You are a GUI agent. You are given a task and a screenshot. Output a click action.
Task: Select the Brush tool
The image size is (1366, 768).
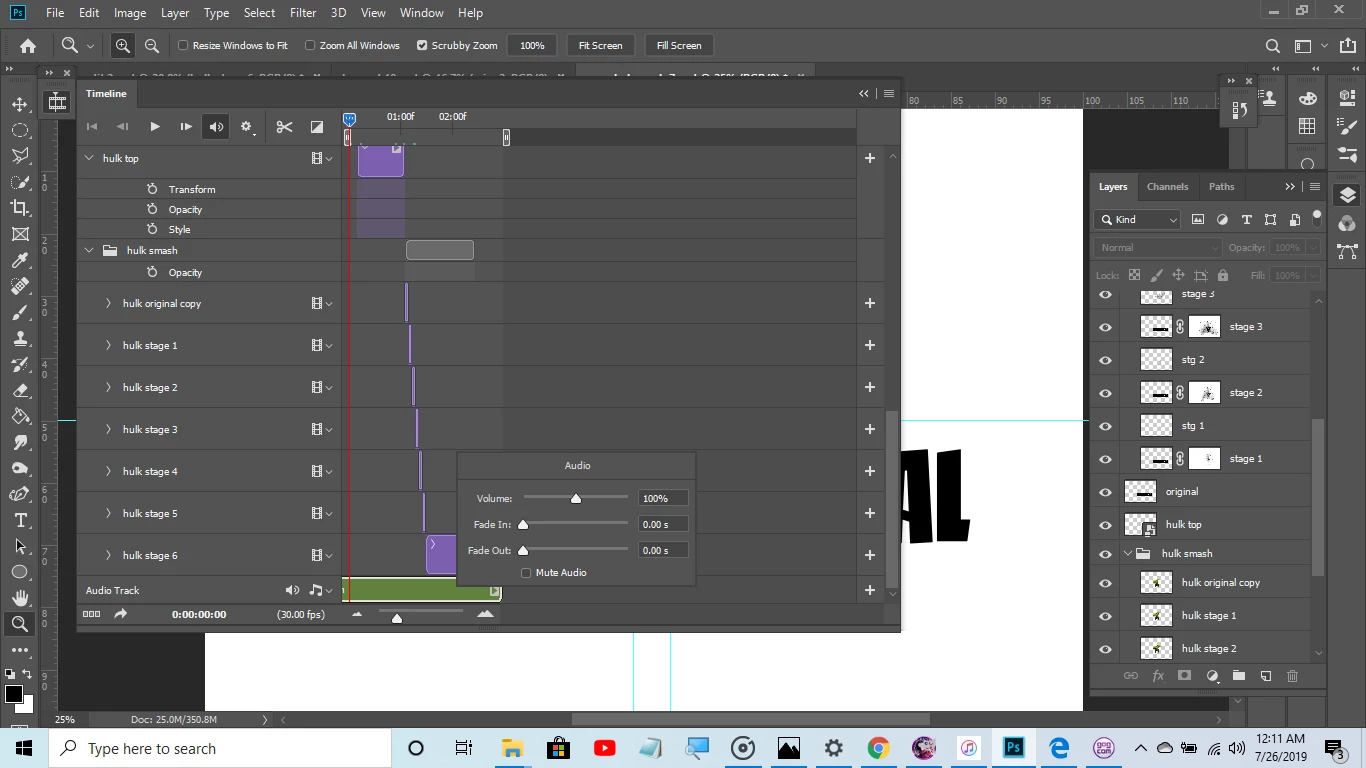point(19,312)
